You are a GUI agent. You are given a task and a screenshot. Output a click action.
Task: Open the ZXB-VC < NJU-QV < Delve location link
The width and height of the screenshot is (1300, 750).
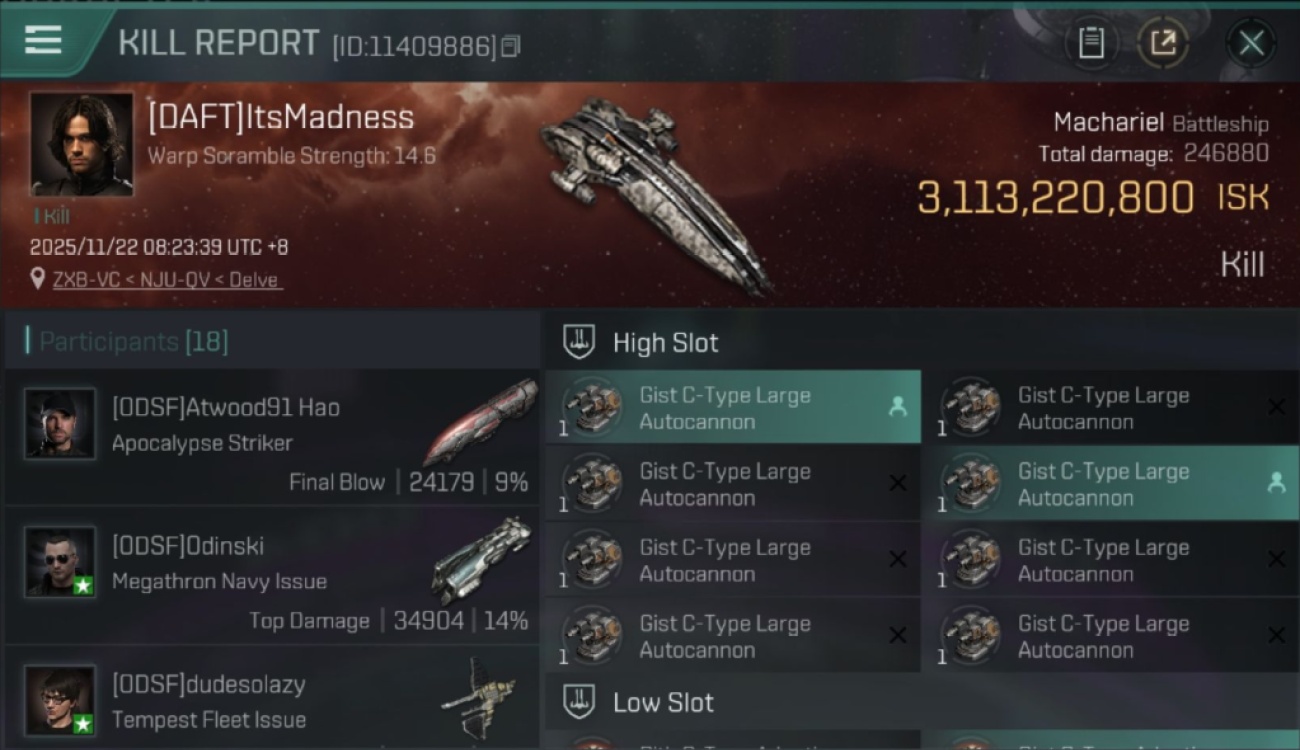coord(168,280)
